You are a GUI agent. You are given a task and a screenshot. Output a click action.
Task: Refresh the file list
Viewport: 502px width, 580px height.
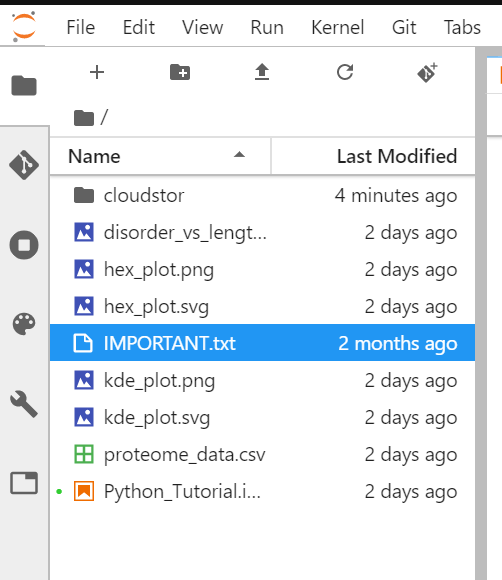pyautogui.click(x=345, y=72)
